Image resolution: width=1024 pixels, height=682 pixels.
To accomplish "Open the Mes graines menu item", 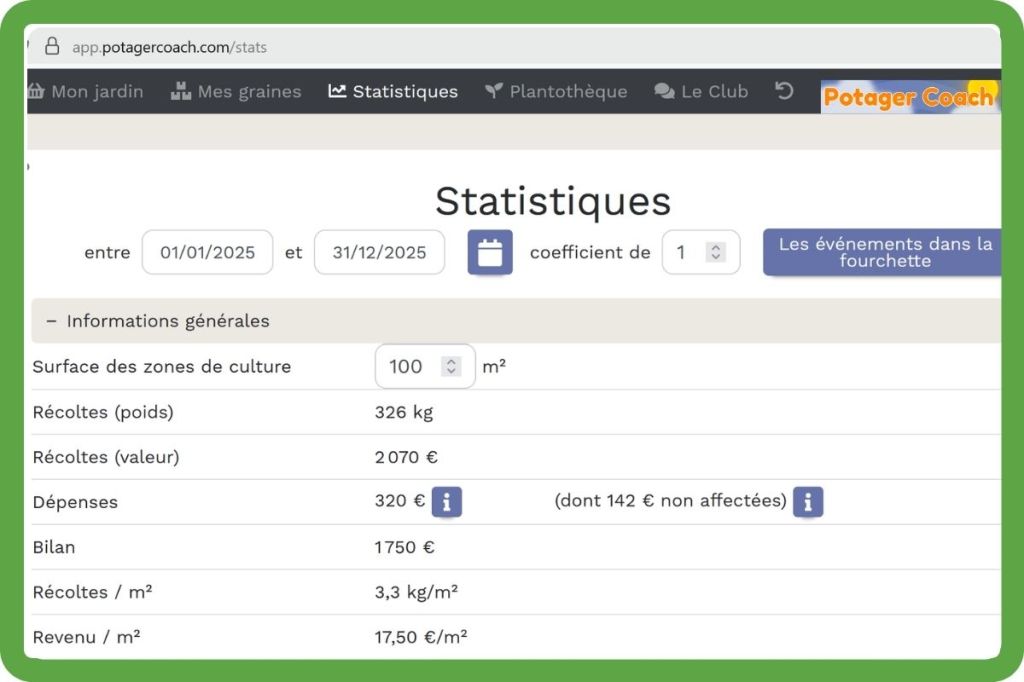I will [x=236, y=91].
